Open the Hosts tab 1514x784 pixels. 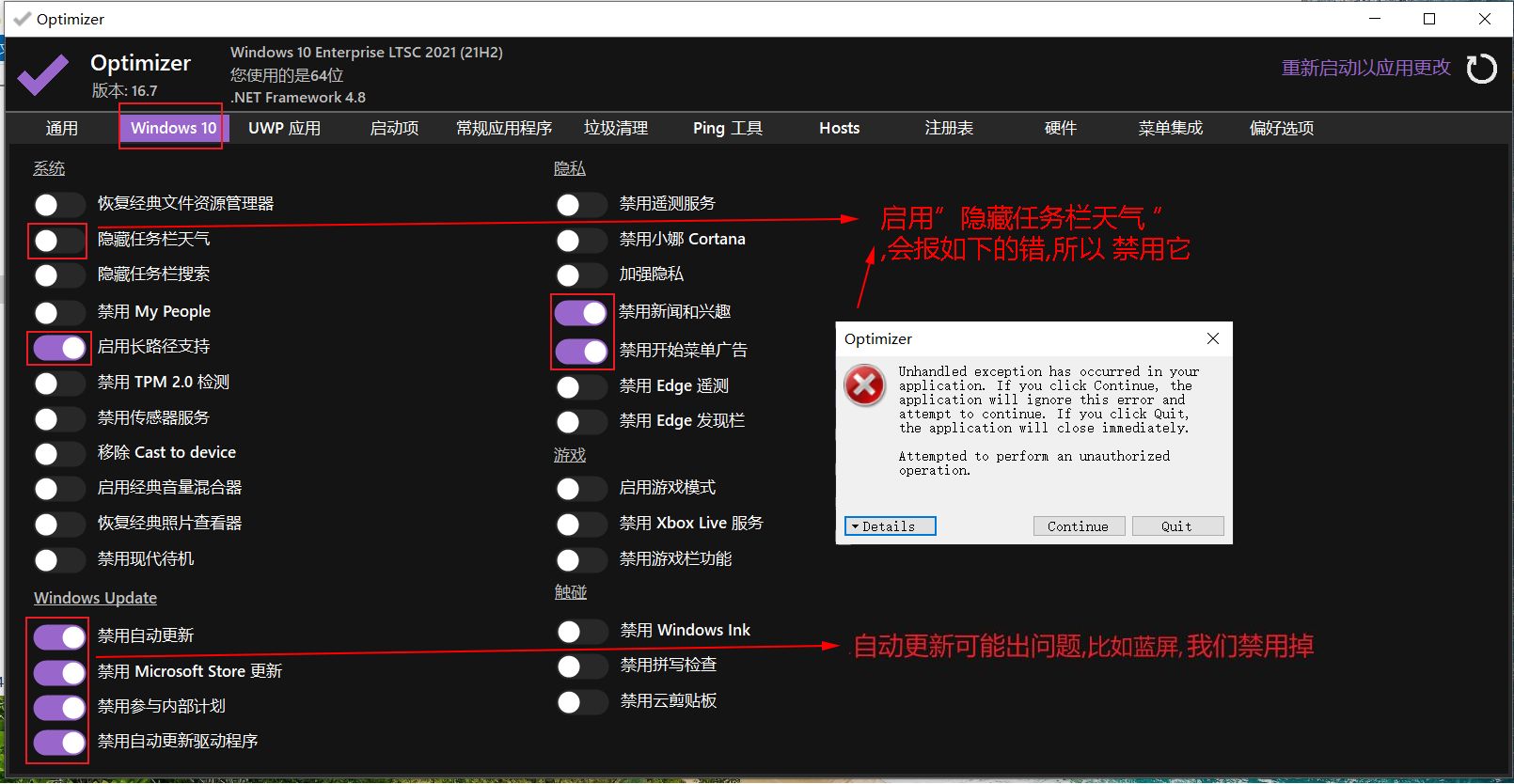point(839,128)
